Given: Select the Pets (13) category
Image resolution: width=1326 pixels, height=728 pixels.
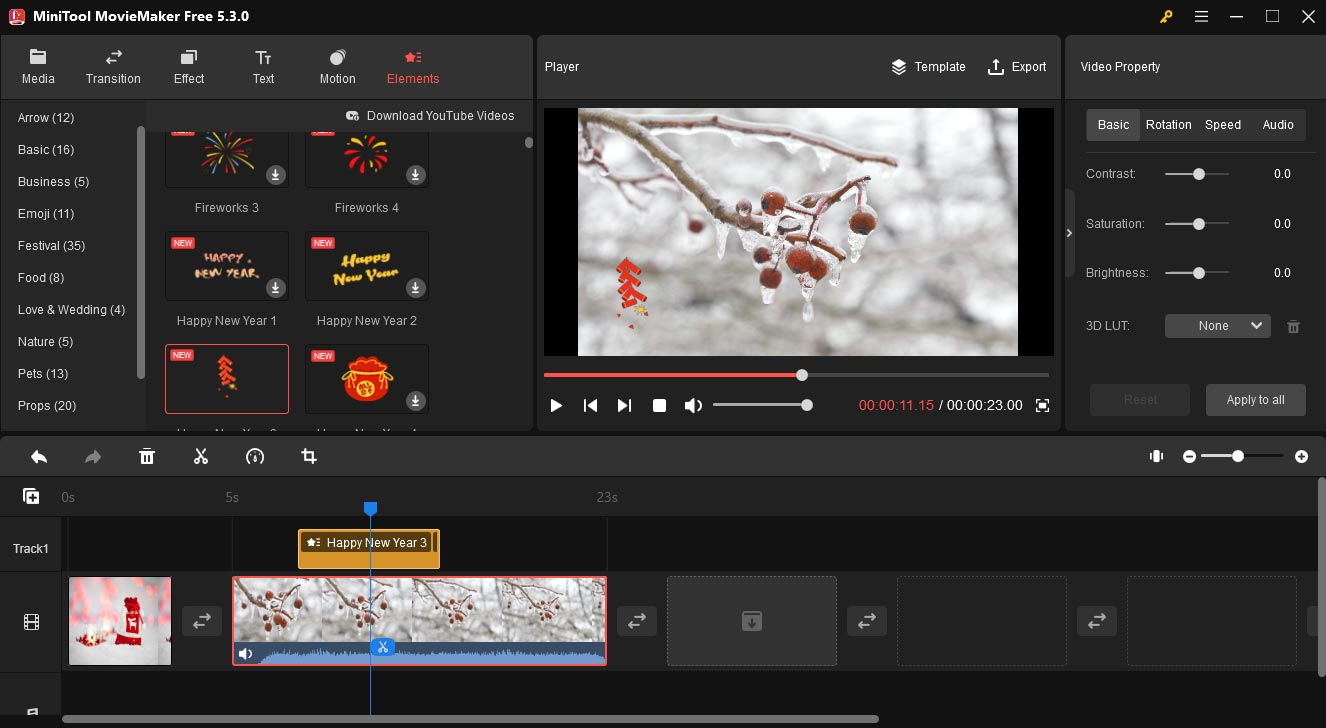Looking at the screenshot, I should [x=43, y=374].
